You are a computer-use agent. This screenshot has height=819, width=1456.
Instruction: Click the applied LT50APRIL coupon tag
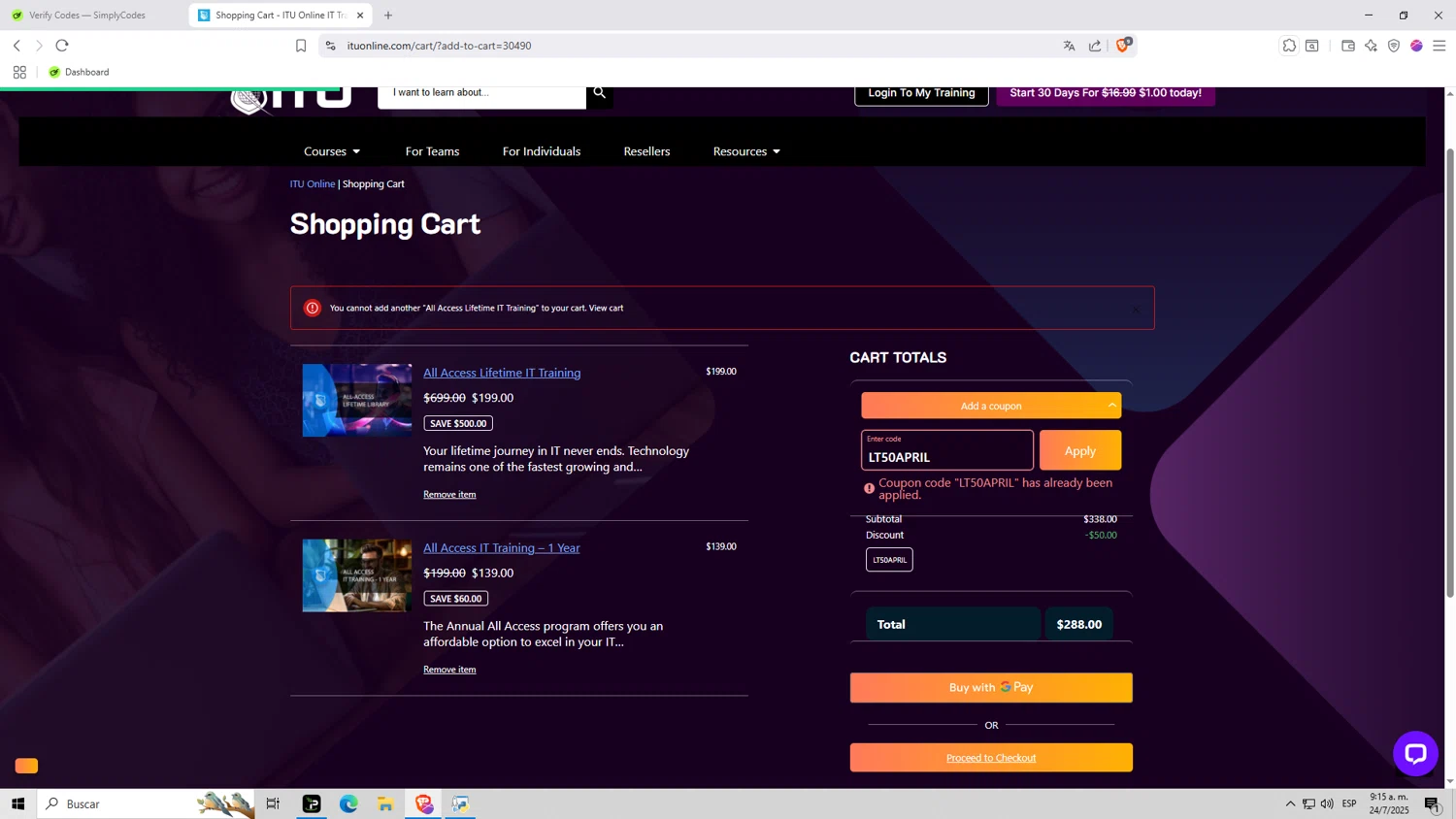coord(889,560)
